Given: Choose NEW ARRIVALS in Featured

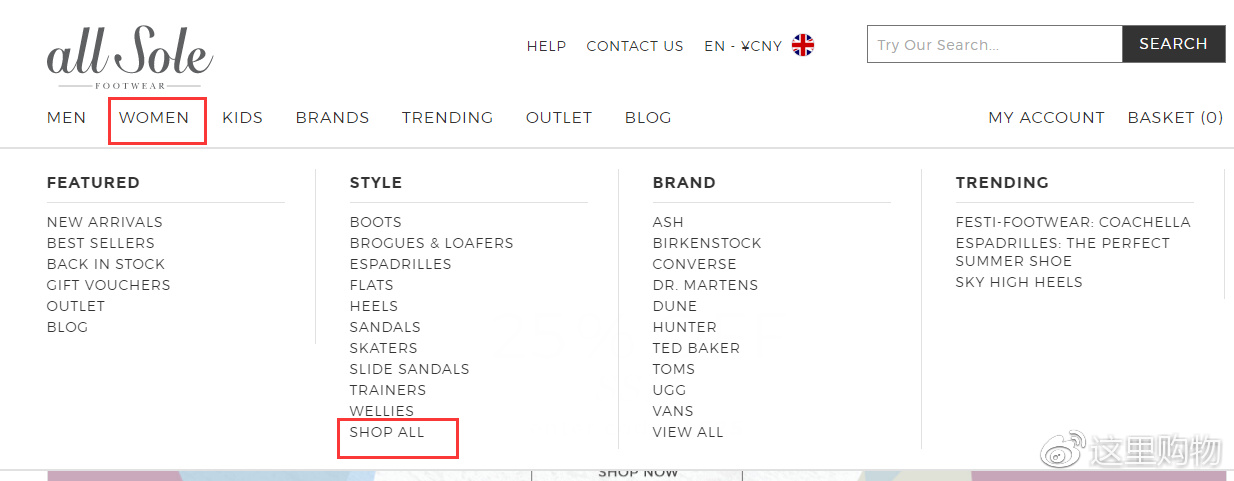Looking at the screenshot, I should (105, 222).
